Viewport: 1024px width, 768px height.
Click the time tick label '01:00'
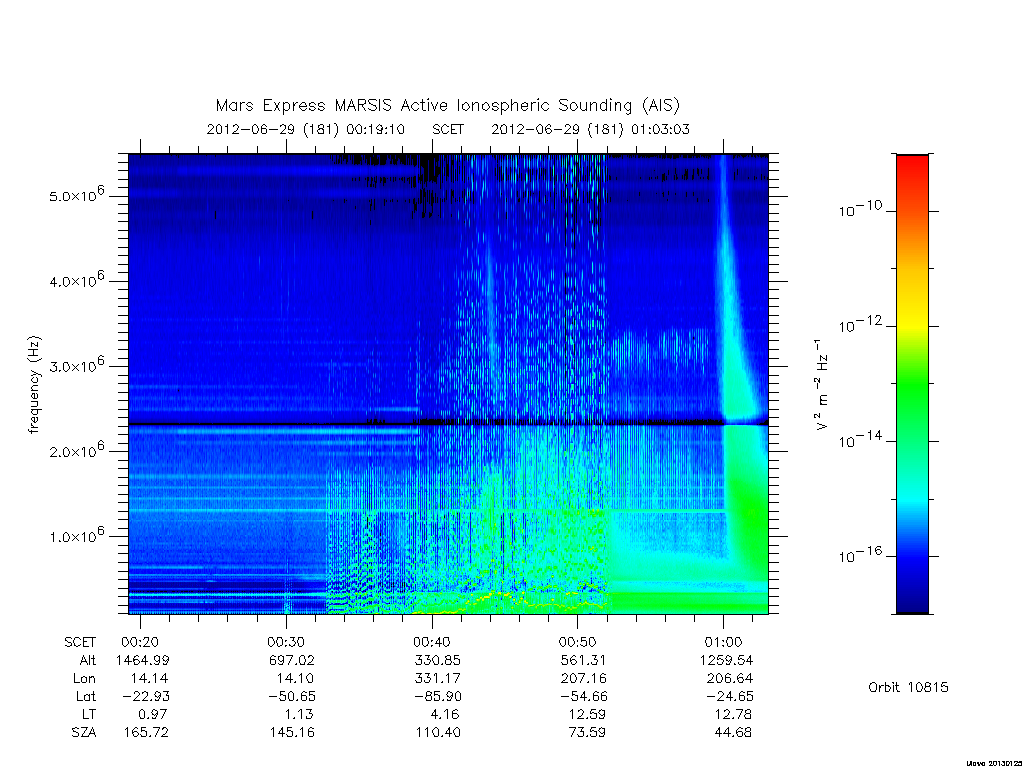723,643
